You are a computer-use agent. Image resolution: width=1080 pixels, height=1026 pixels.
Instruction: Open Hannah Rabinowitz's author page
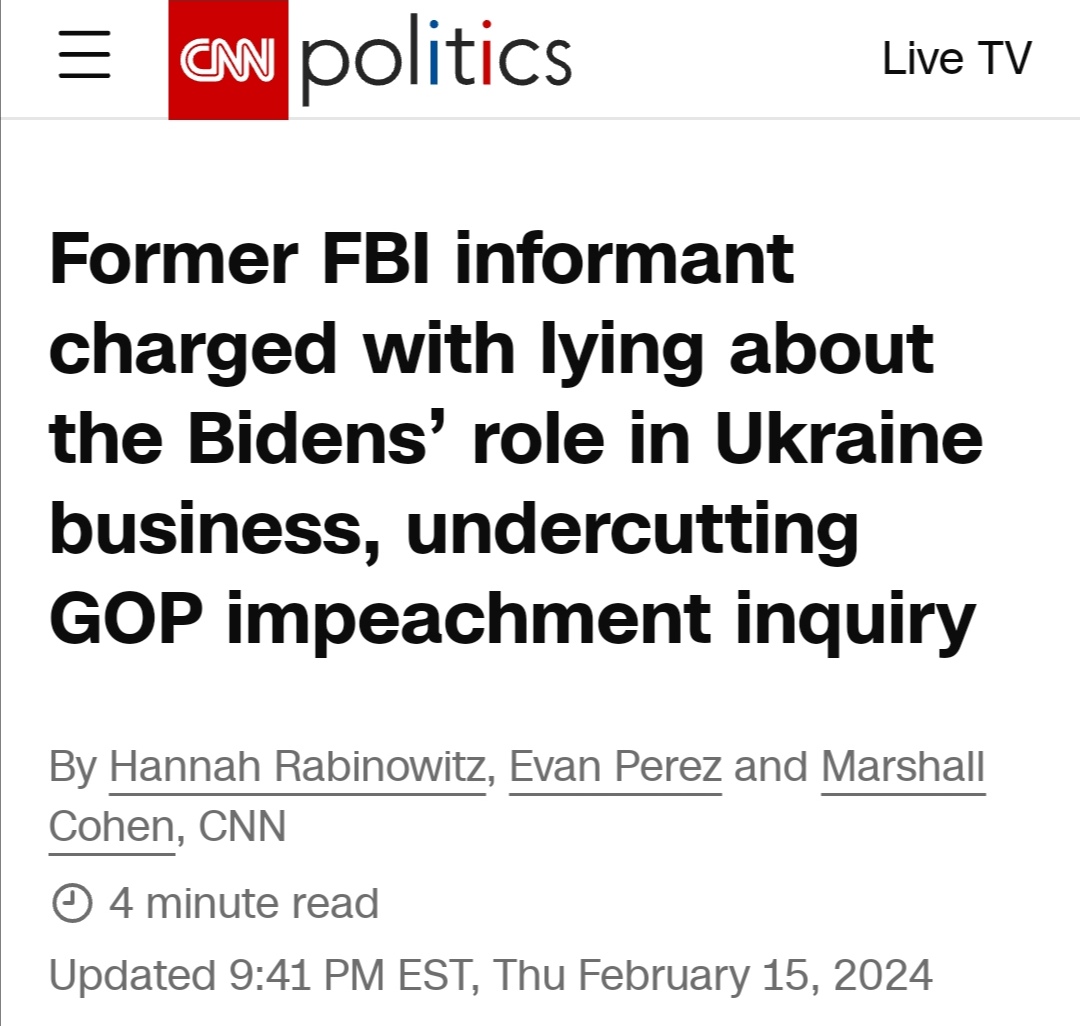pos(298,767)
